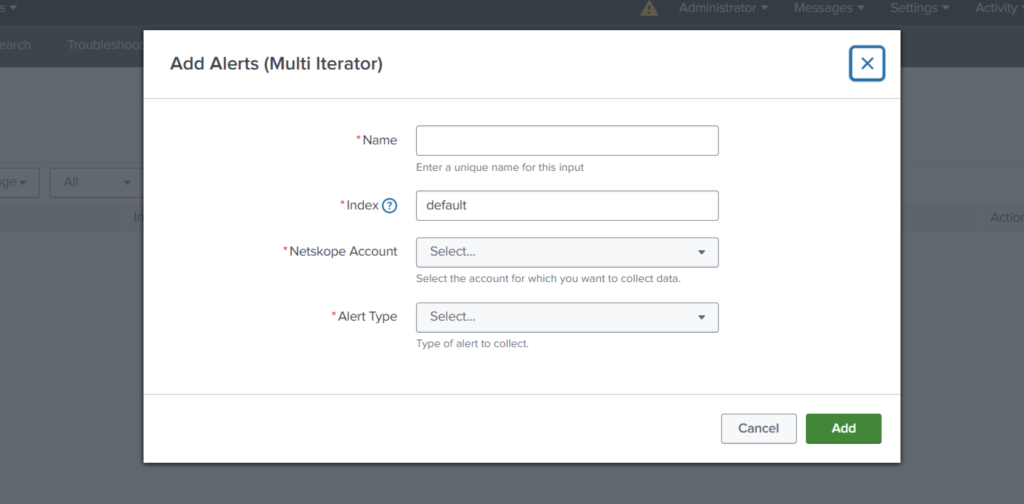
Task: Open the Administrator menu
Action: 723,8
